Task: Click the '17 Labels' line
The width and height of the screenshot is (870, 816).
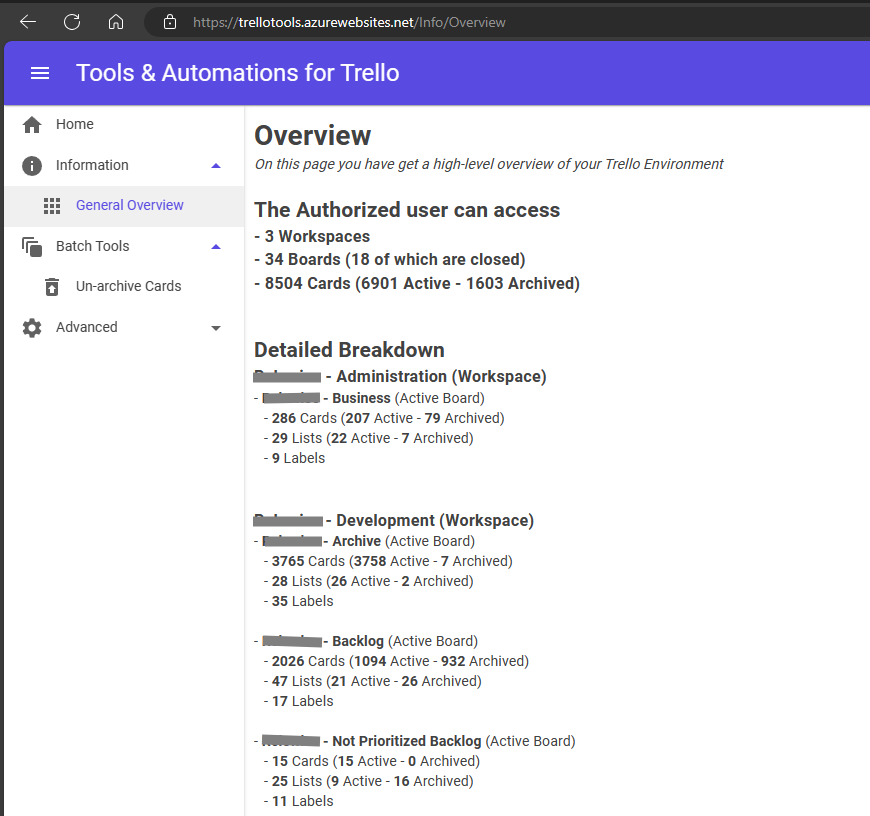Action: point(299,701)
